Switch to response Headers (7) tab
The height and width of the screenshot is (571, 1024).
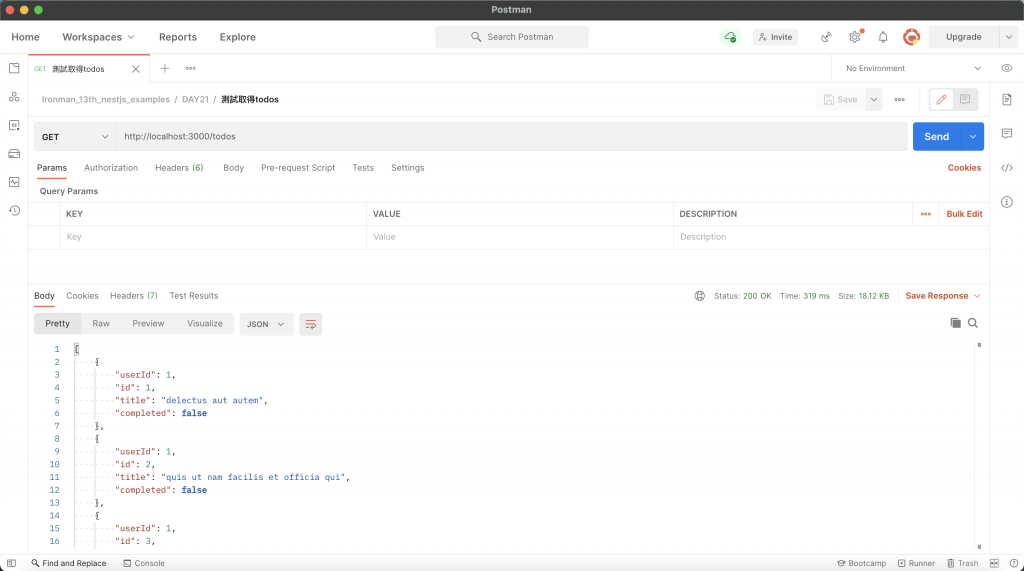pyautogui.click(x=134, y=296)
